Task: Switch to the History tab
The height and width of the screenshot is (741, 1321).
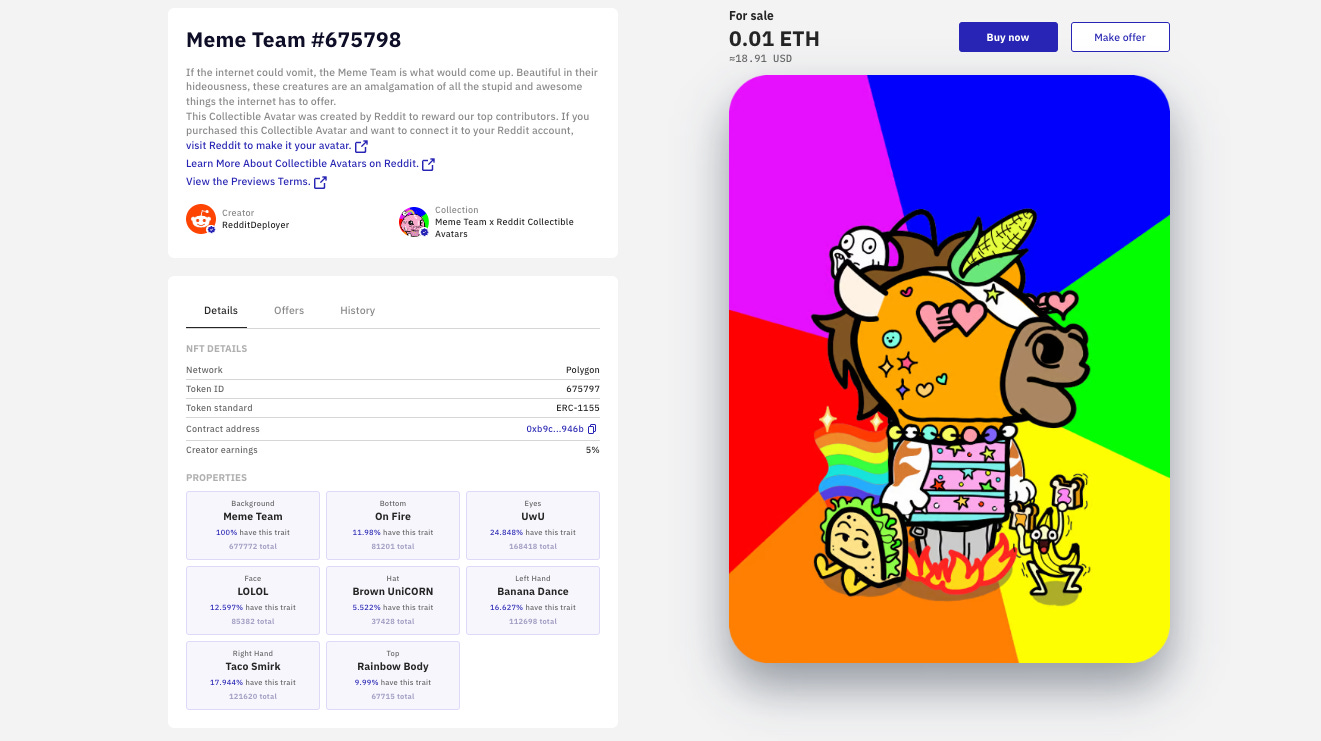Action: click(357, 311)
